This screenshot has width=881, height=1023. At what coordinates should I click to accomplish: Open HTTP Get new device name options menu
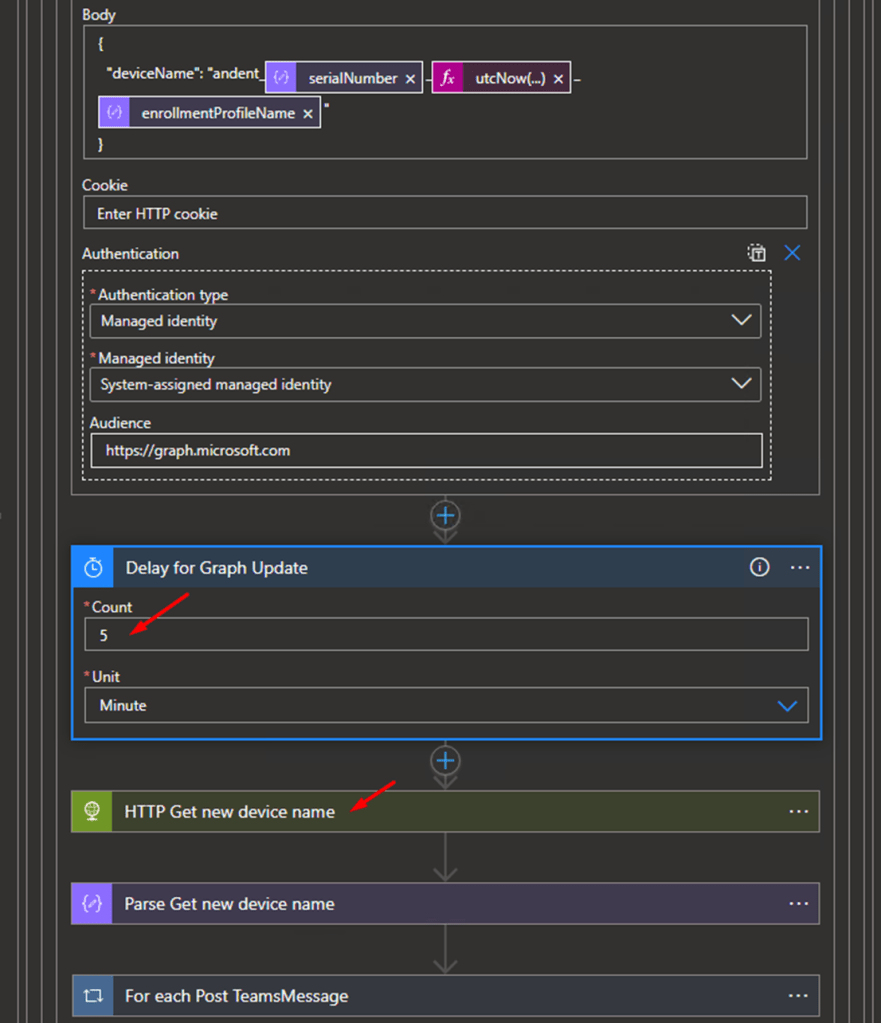(x=798, y=812)
